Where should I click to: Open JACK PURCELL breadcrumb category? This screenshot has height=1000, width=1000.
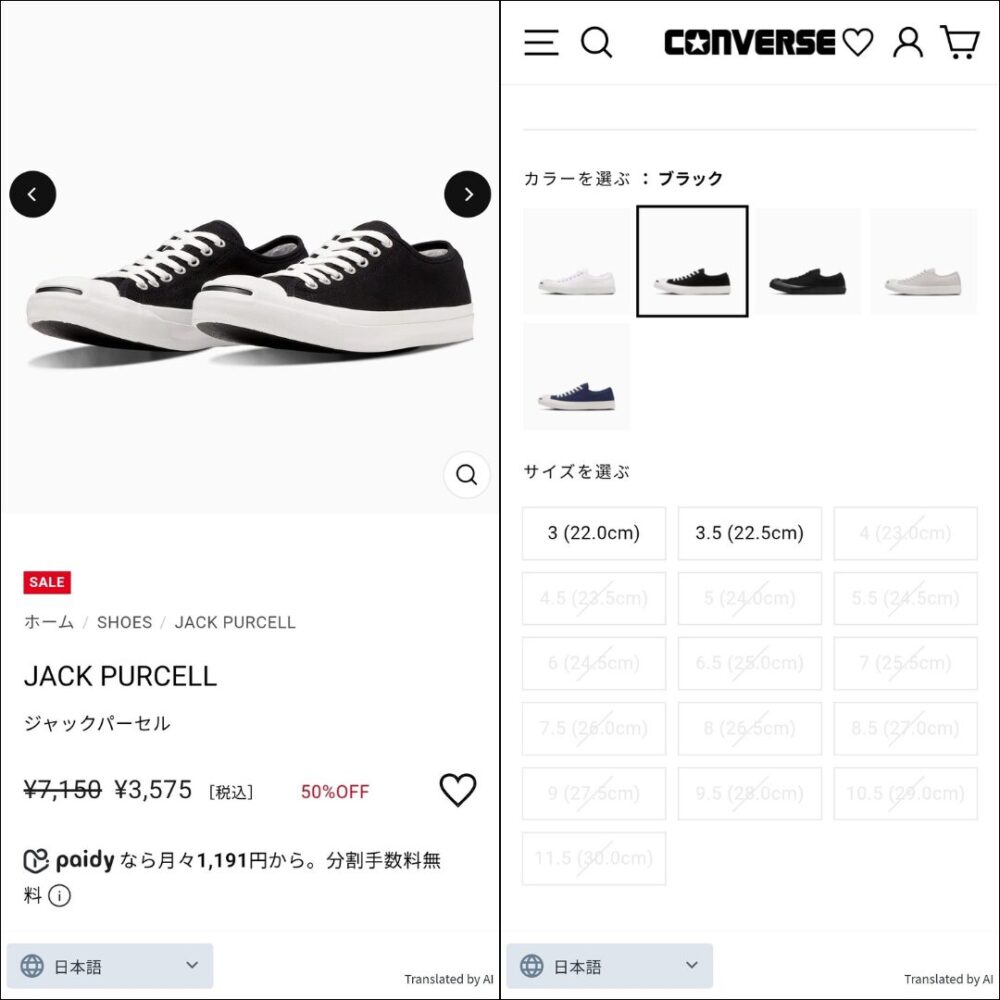pyautogui.click(x=235, y=622)
